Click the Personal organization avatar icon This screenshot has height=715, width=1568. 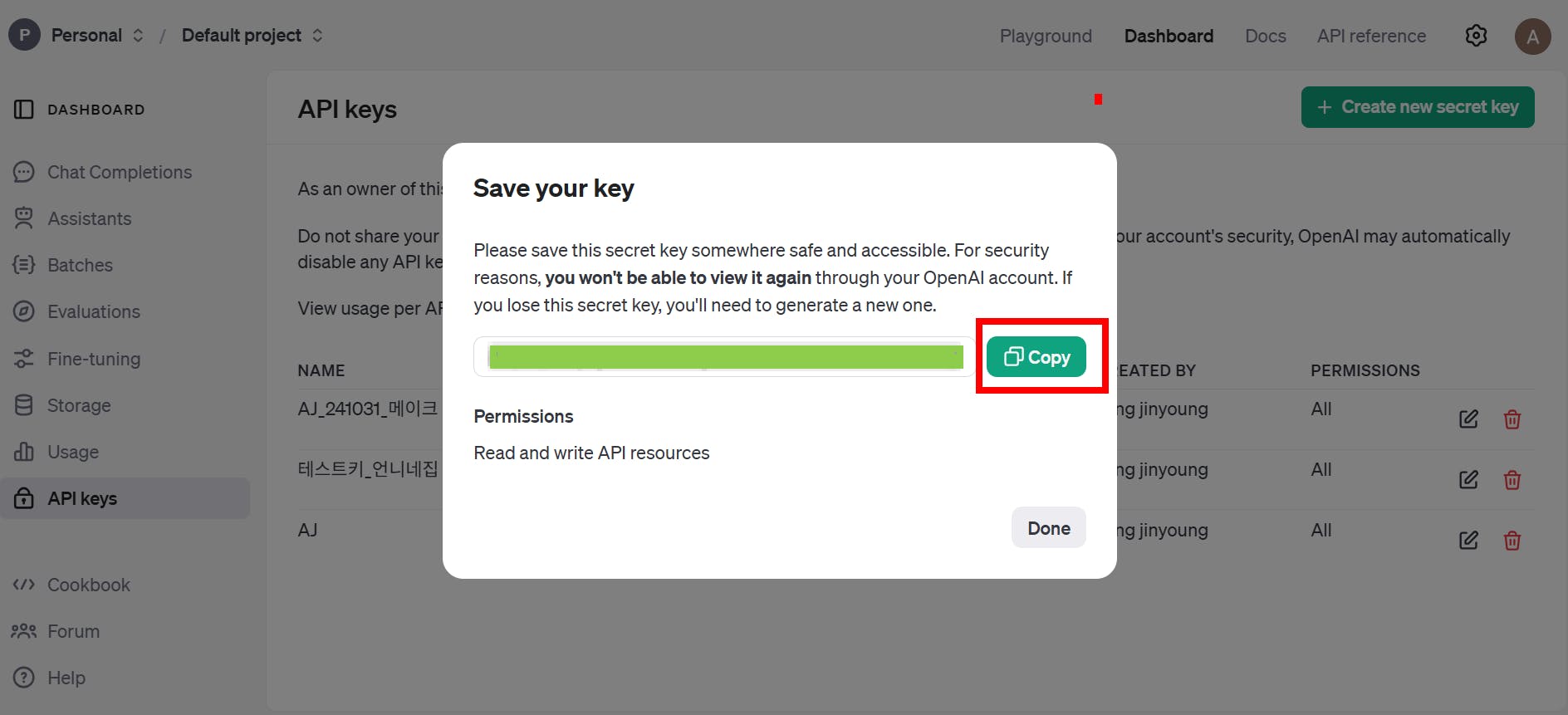pos(24,35)
